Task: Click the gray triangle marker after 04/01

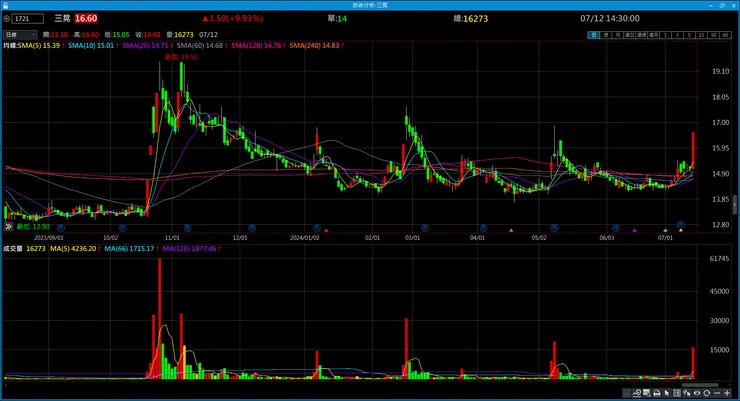Action: pyautogui.click(x=511, y=230)
